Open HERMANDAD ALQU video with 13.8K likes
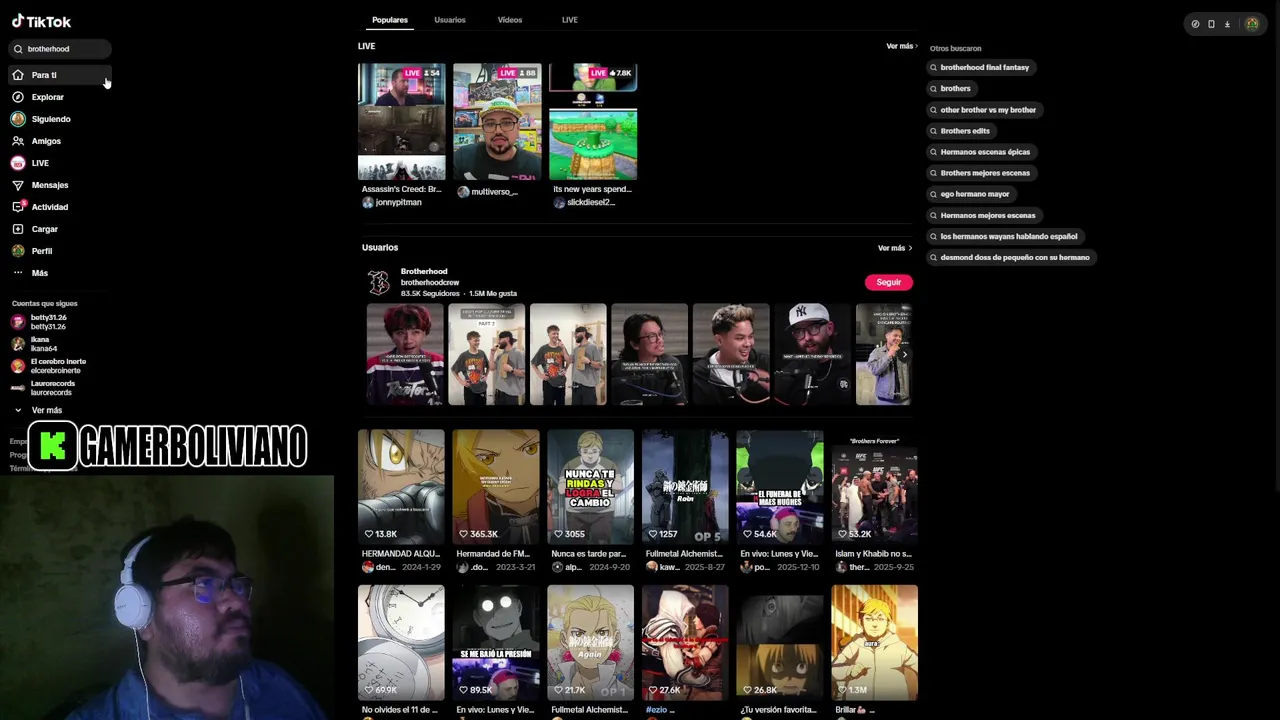 [401, 487]
